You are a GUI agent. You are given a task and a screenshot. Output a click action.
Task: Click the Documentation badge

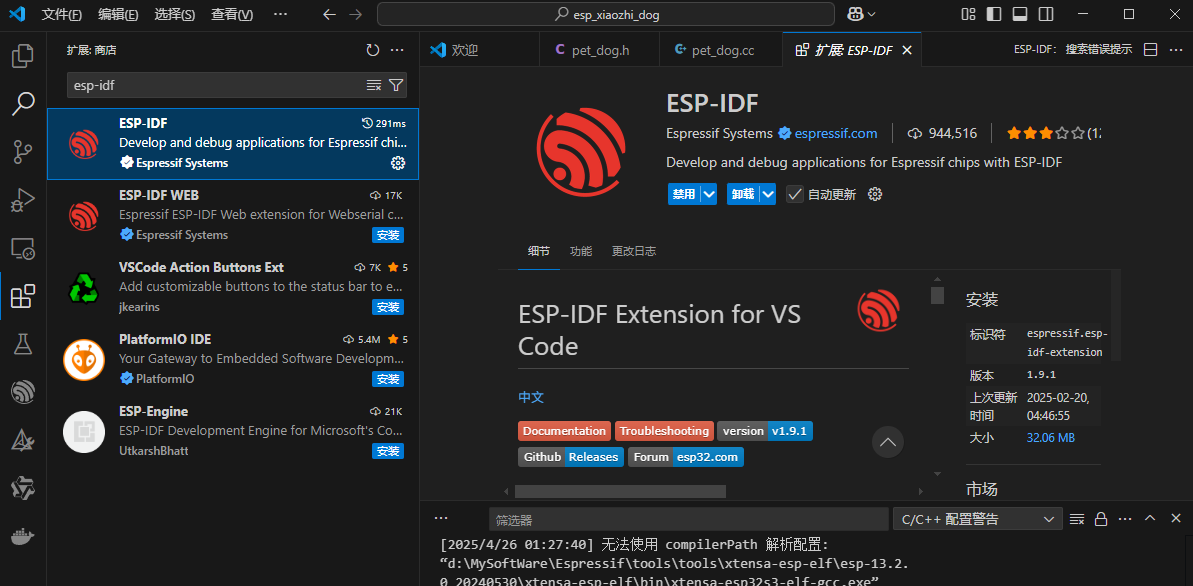coord(565,432)
